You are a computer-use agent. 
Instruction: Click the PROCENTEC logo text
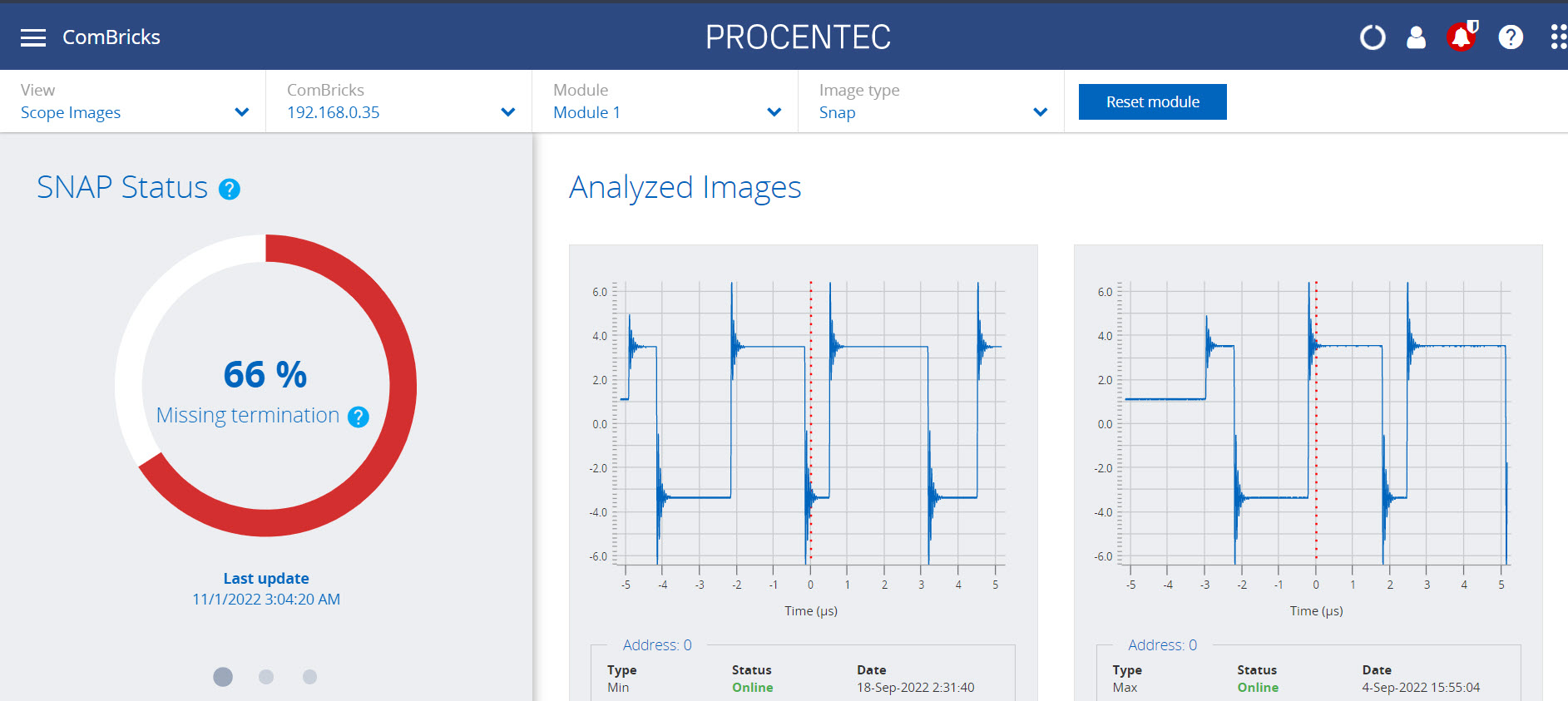pos(798,37)
